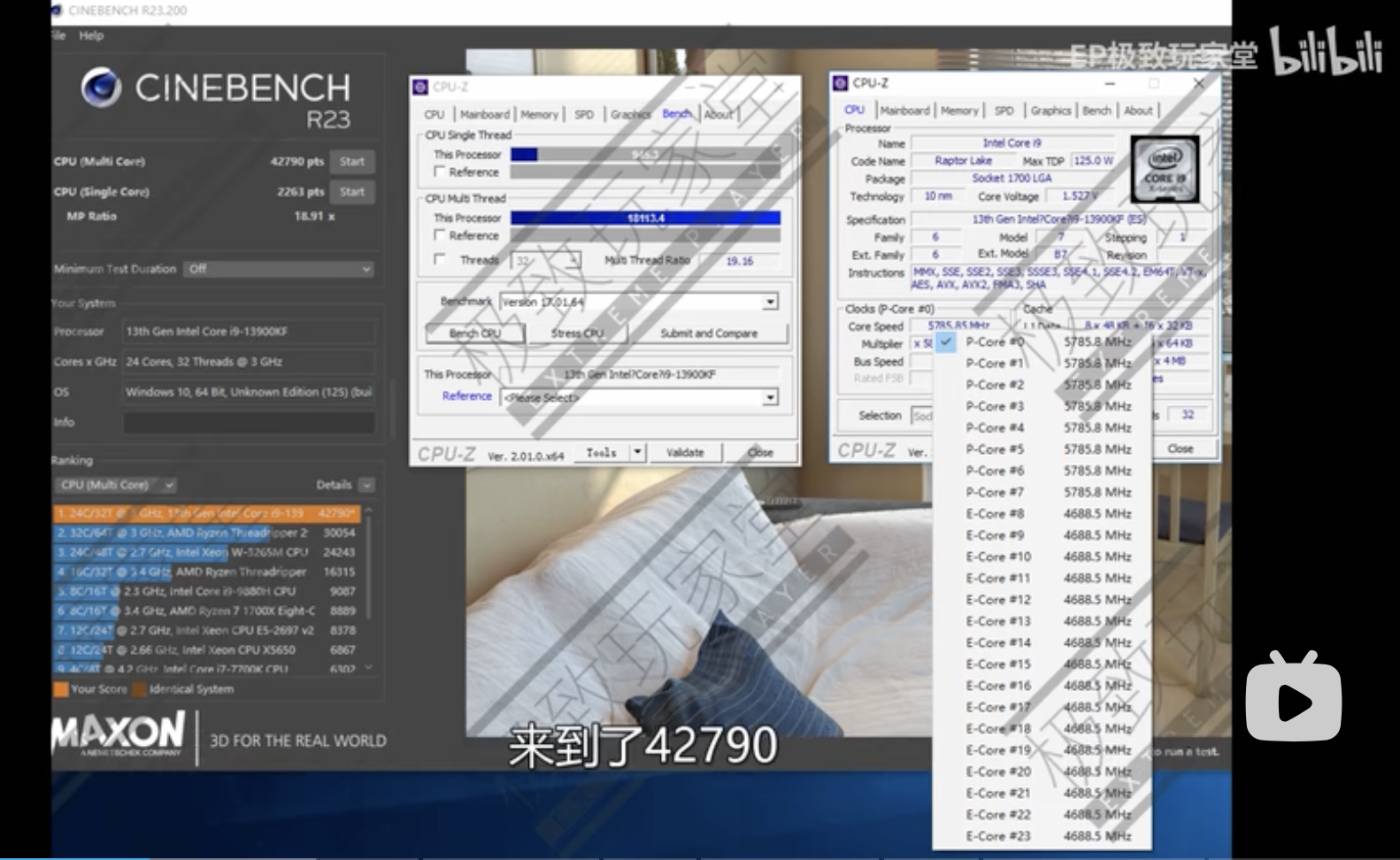
Task: Select E-Core #23 in the clocks list
Action: [1042, 836]
